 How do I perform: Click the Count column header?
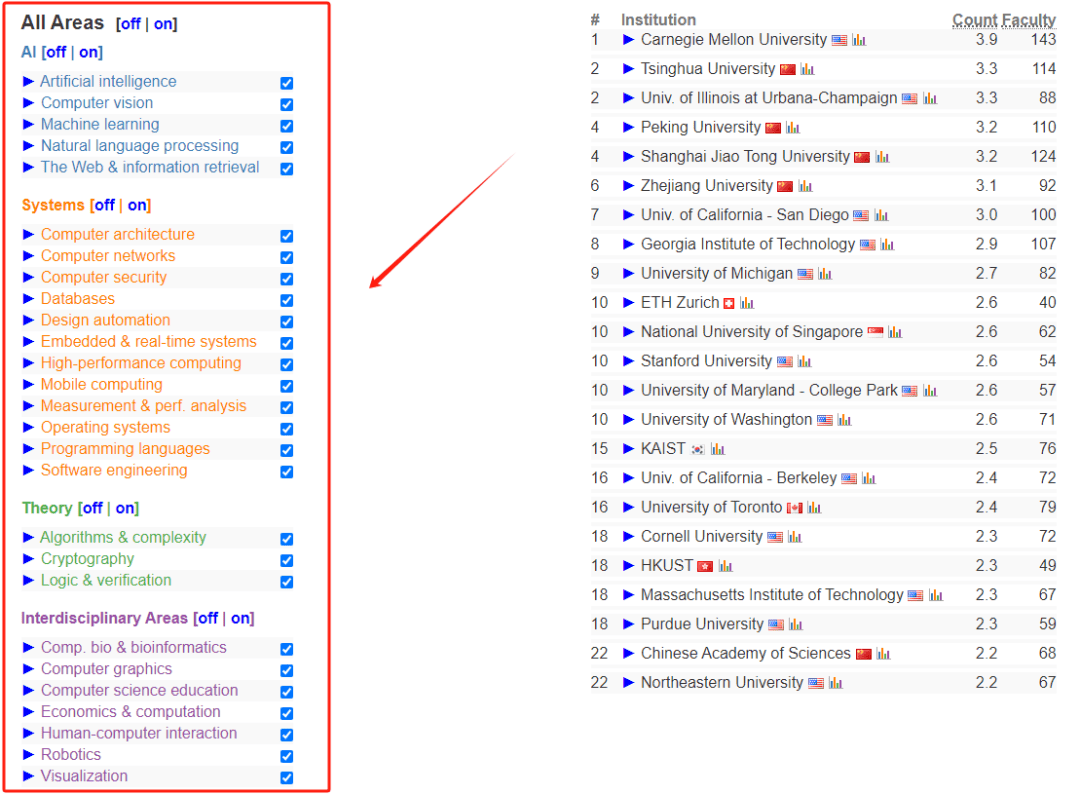click(x=975, y=20)
